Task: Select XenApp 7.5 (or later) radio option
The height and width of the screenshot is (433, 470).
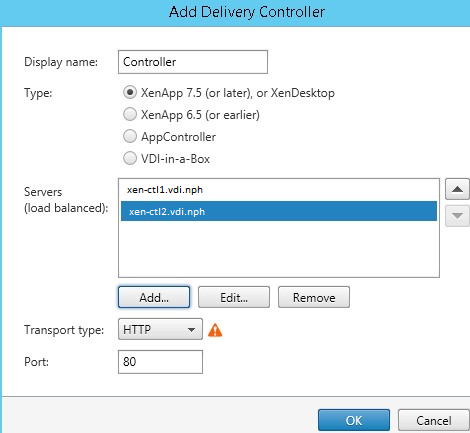Action: 130,92
